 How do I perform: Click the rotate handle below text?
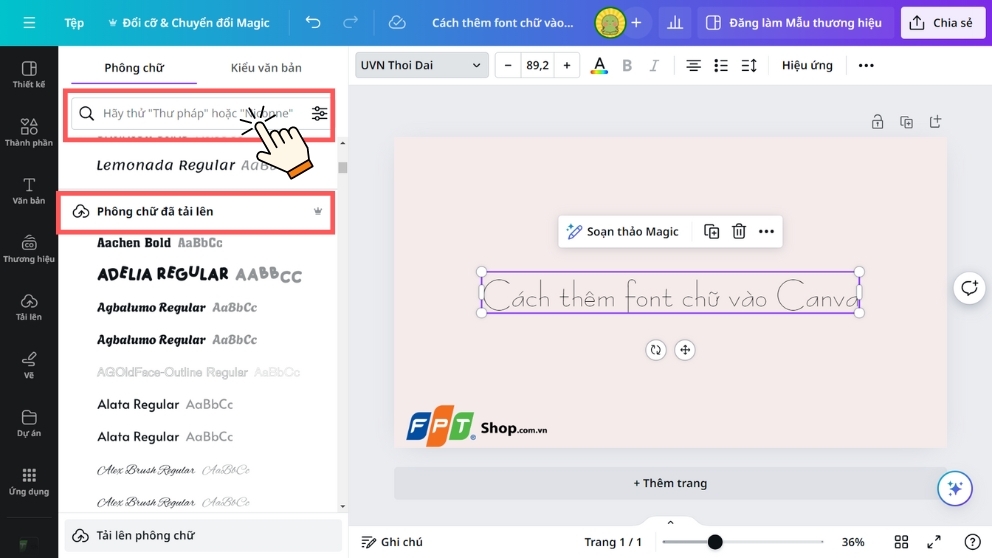pyautogui.click(x=656, y=350)
